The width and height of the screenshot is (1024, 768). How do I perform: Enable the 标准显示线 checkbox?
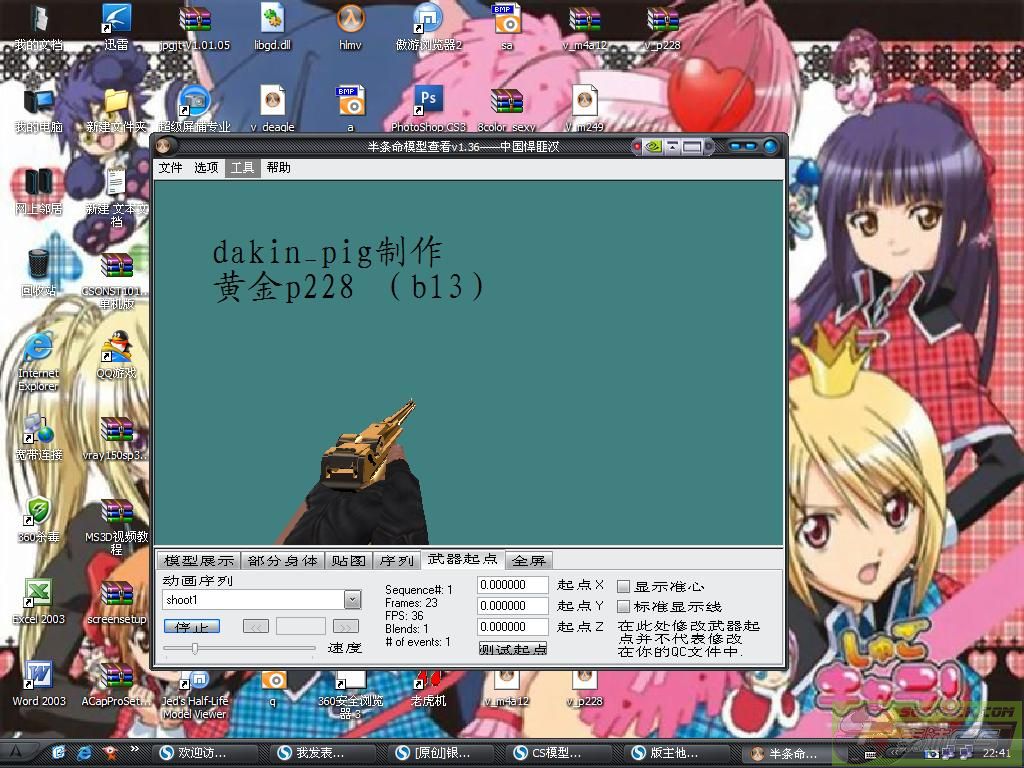pyautogui.click(x=624, y=606)
